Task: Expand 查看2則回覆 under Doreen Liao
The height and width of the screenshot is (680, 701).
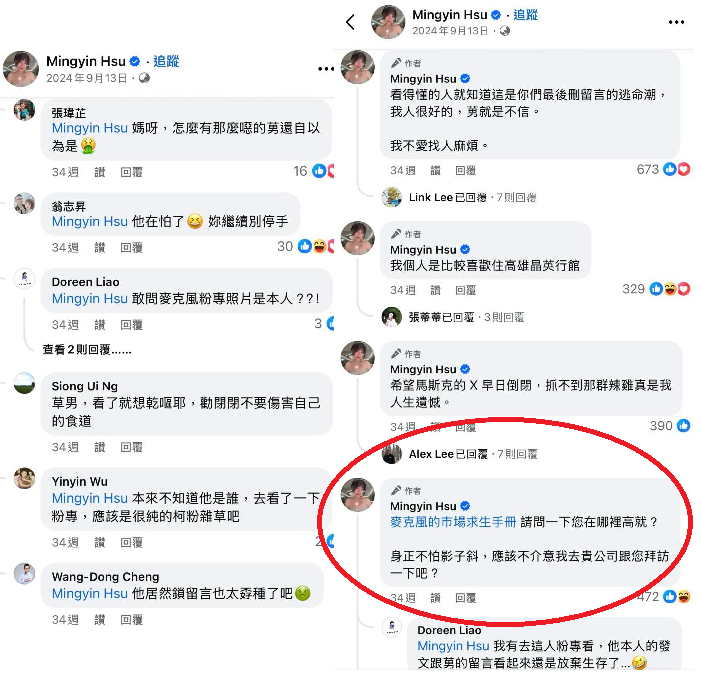Action: coord(87,350)
